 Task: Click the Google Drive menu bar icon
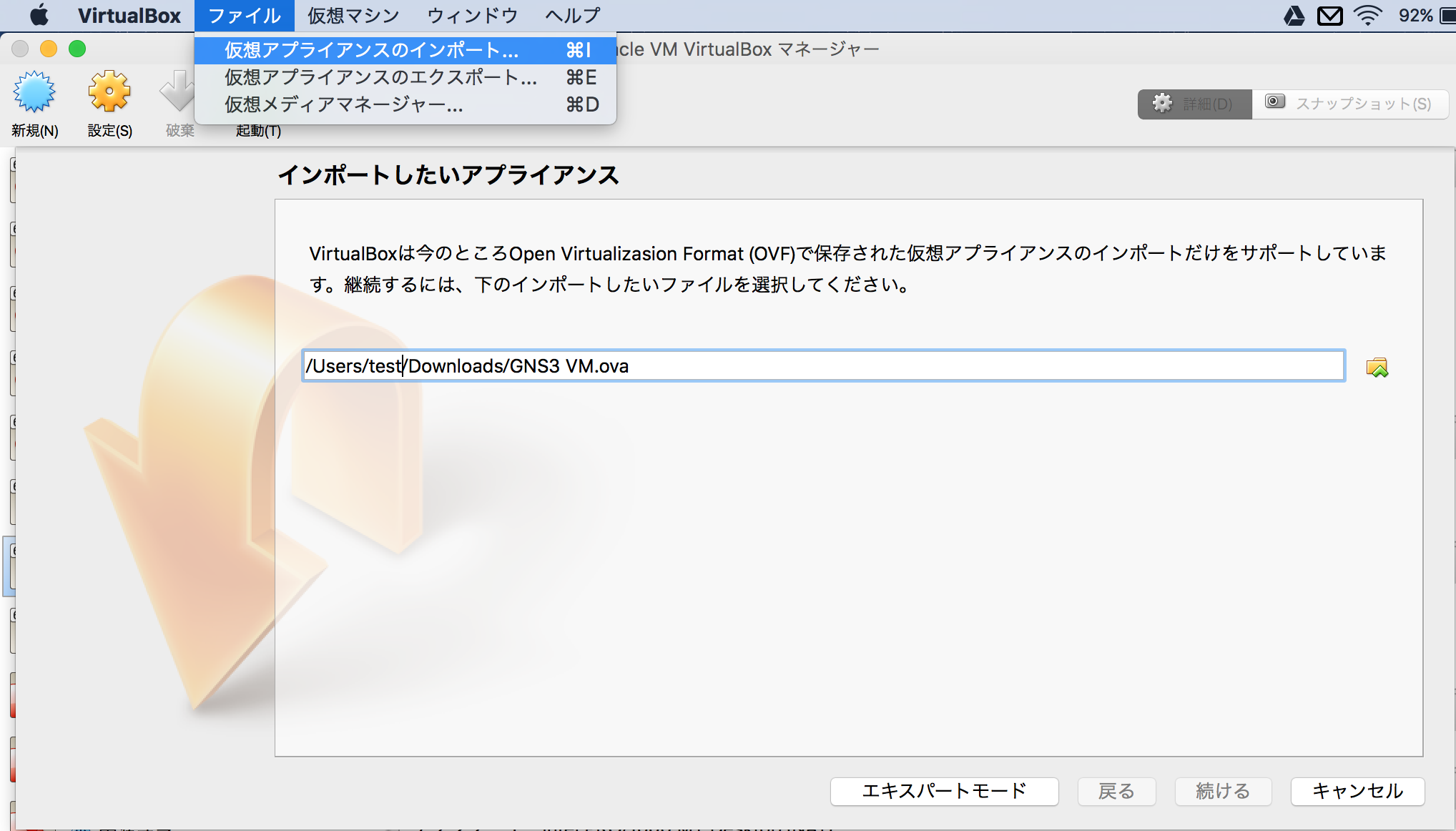[1294, 16]
